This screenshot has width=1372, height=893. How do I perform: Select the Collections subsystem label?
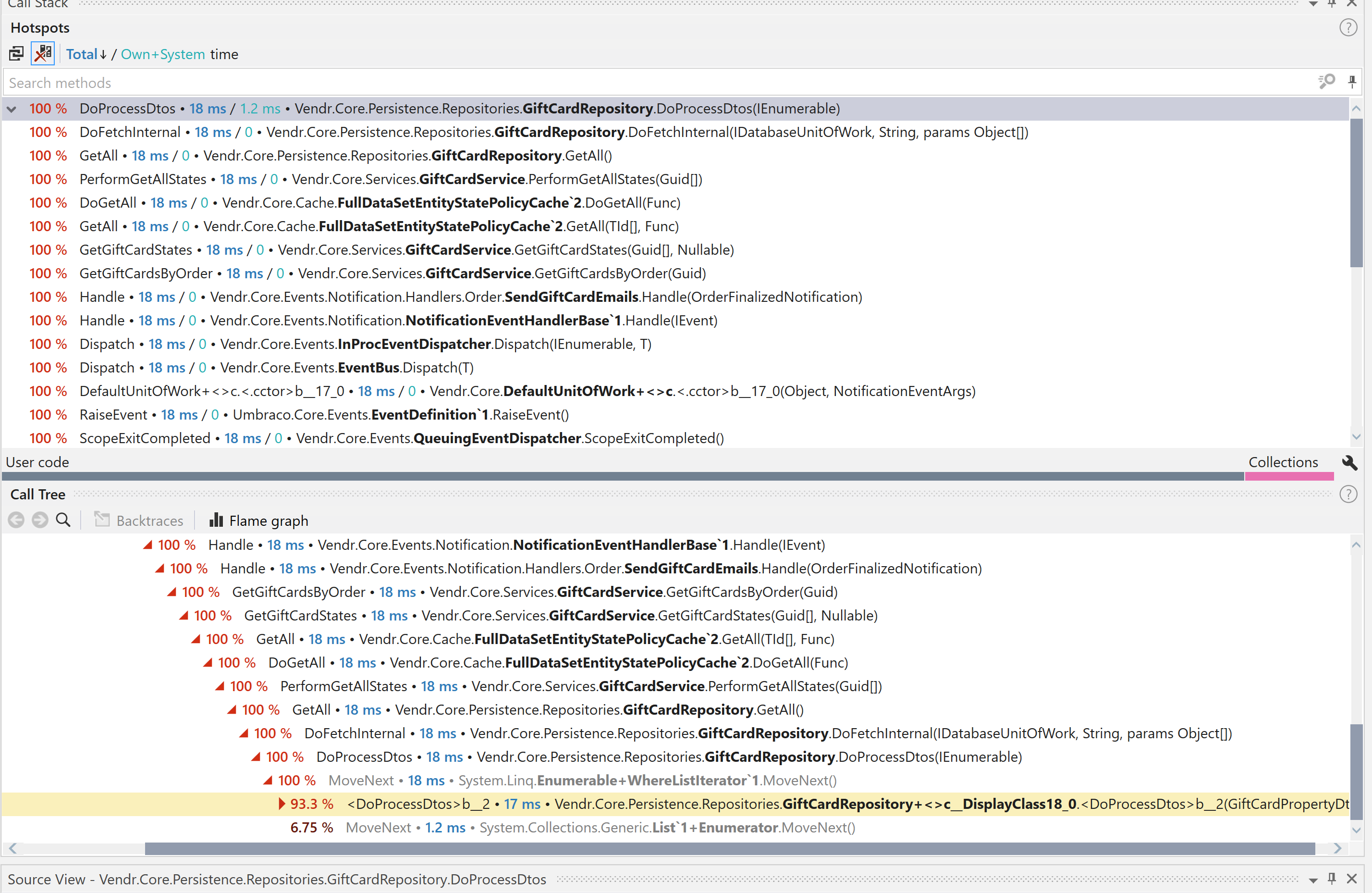[1283, 462]
